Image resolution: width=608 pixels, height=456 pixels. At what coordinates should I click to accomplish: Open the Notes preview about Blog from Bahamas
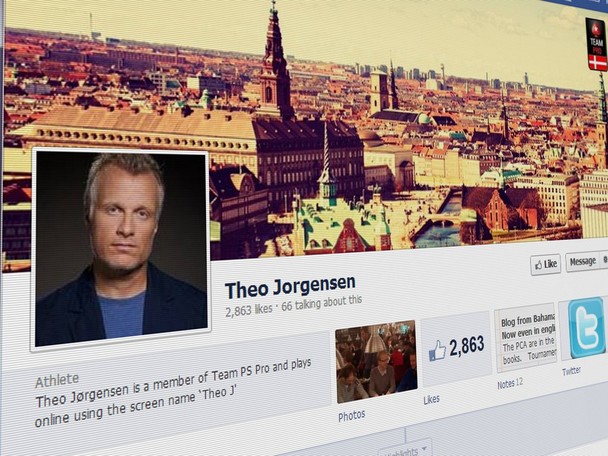click(x=527, y=338)
